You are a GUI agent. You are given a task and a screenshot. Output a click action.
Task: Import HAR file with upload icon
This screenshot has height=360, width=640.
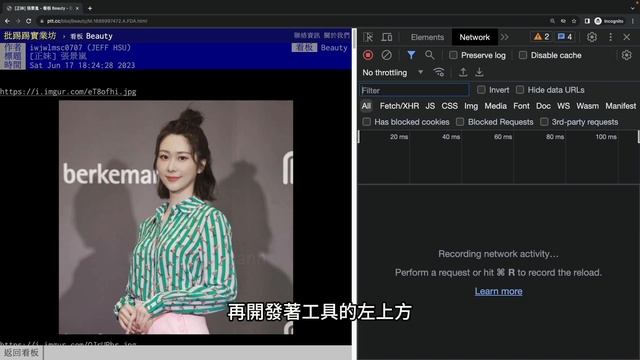coord(463,72)
